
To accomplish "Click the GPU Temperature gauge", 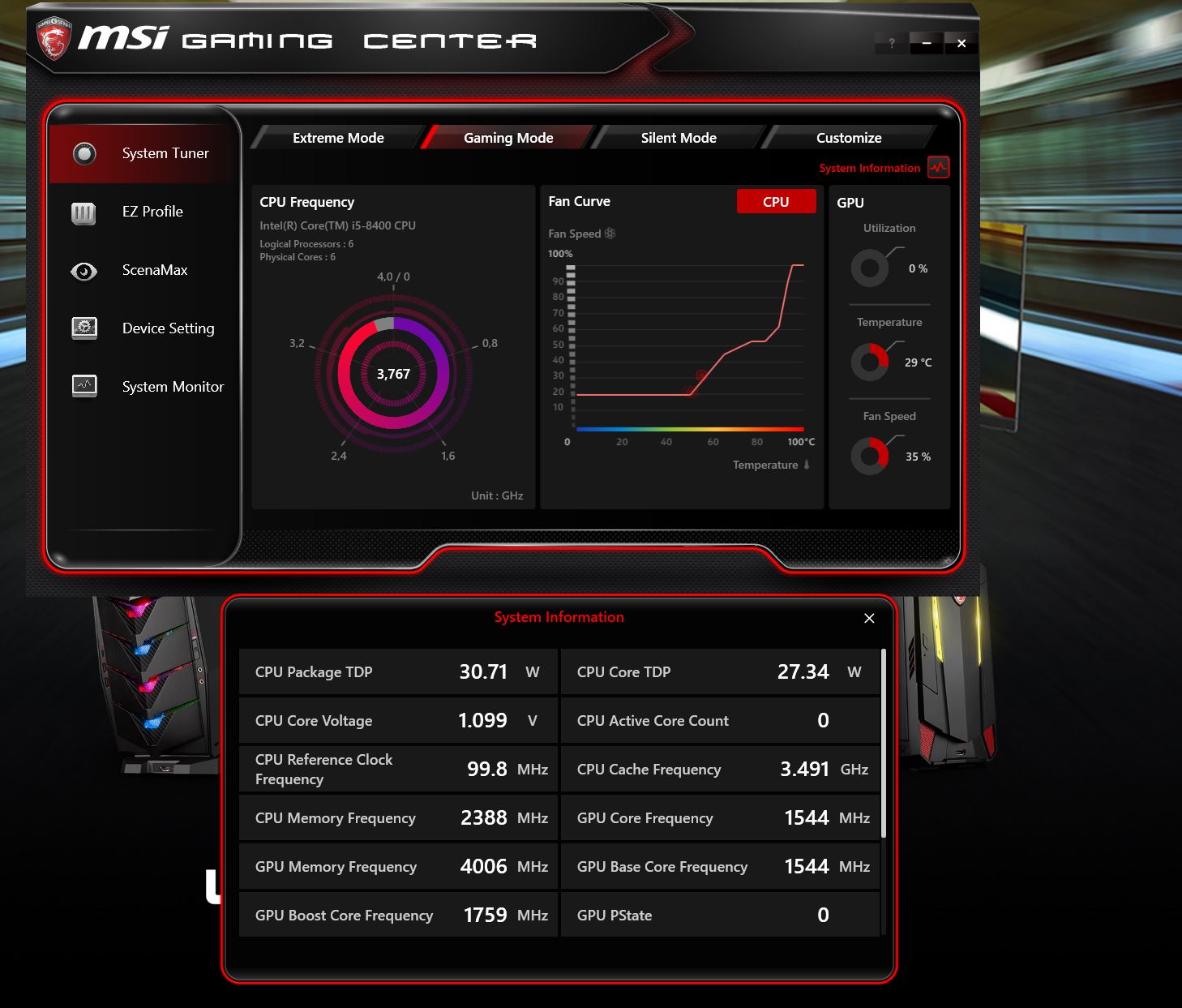I will point(870,362).
